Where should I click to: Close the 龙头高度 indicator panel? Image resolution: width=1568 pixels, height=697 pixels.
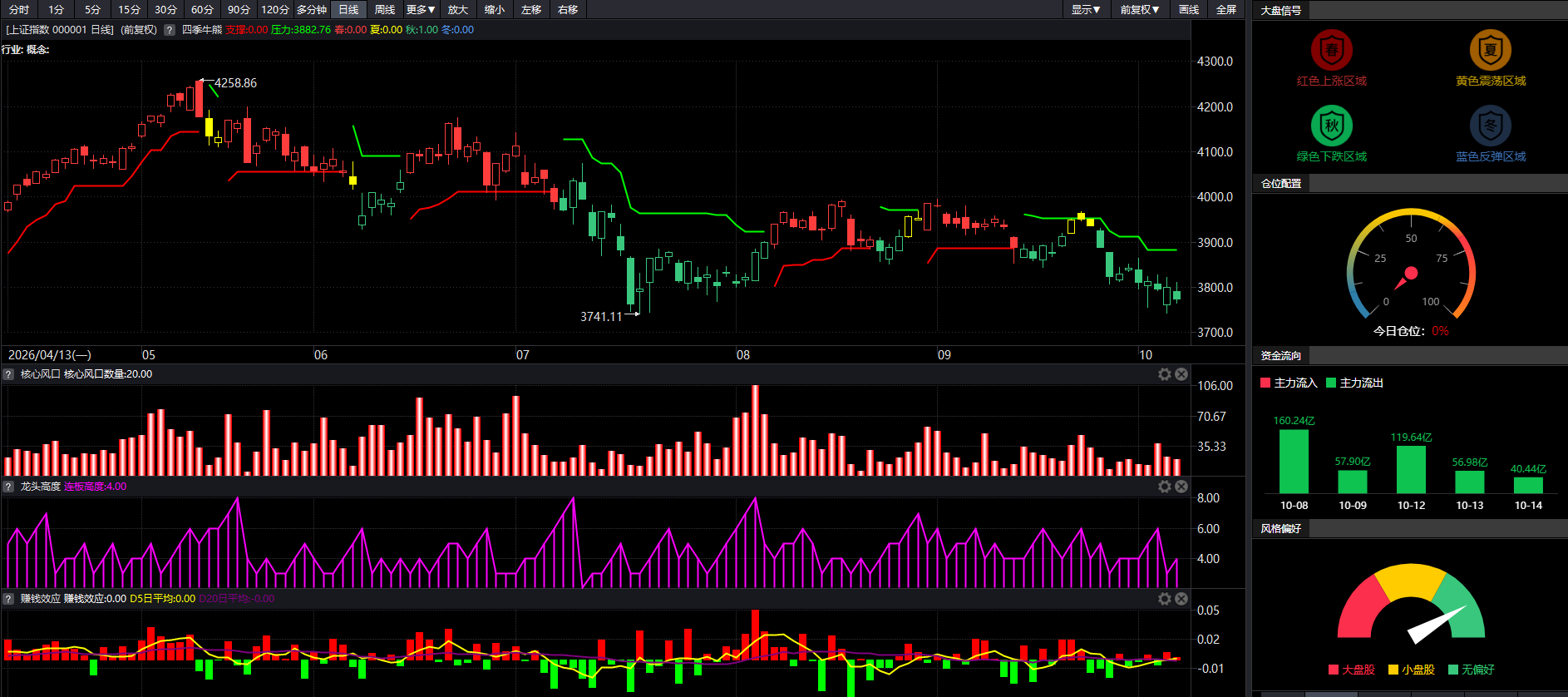click(1181, 487)
